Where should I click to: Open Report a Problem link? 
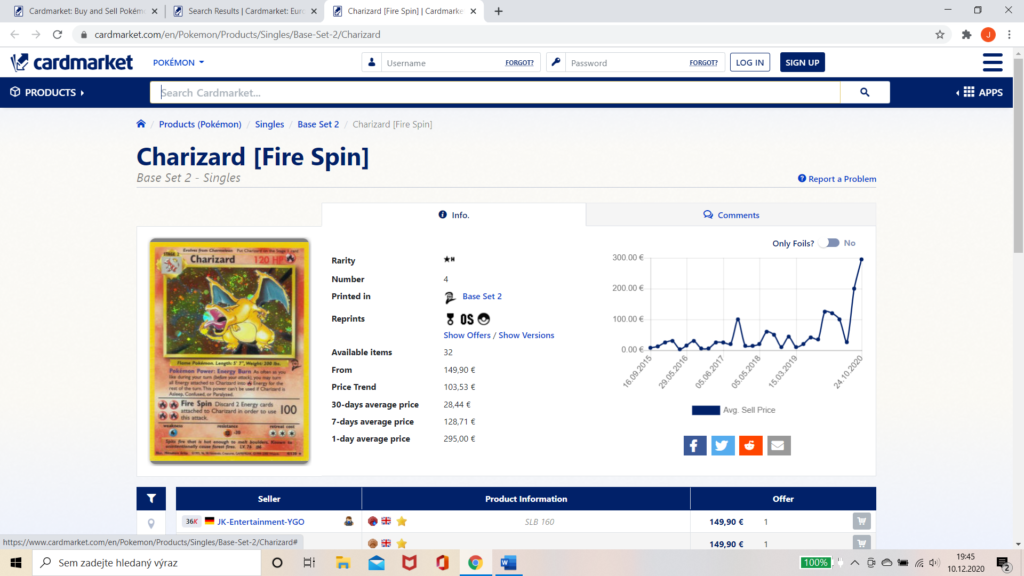837,179
